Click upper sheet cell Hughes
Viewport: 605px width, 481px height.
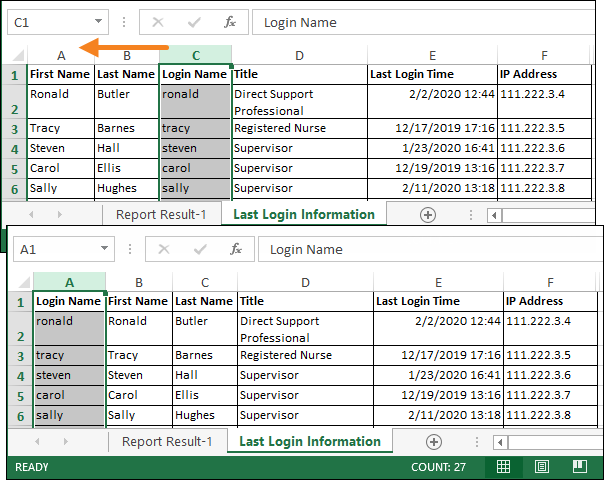[x=127, y=189]
